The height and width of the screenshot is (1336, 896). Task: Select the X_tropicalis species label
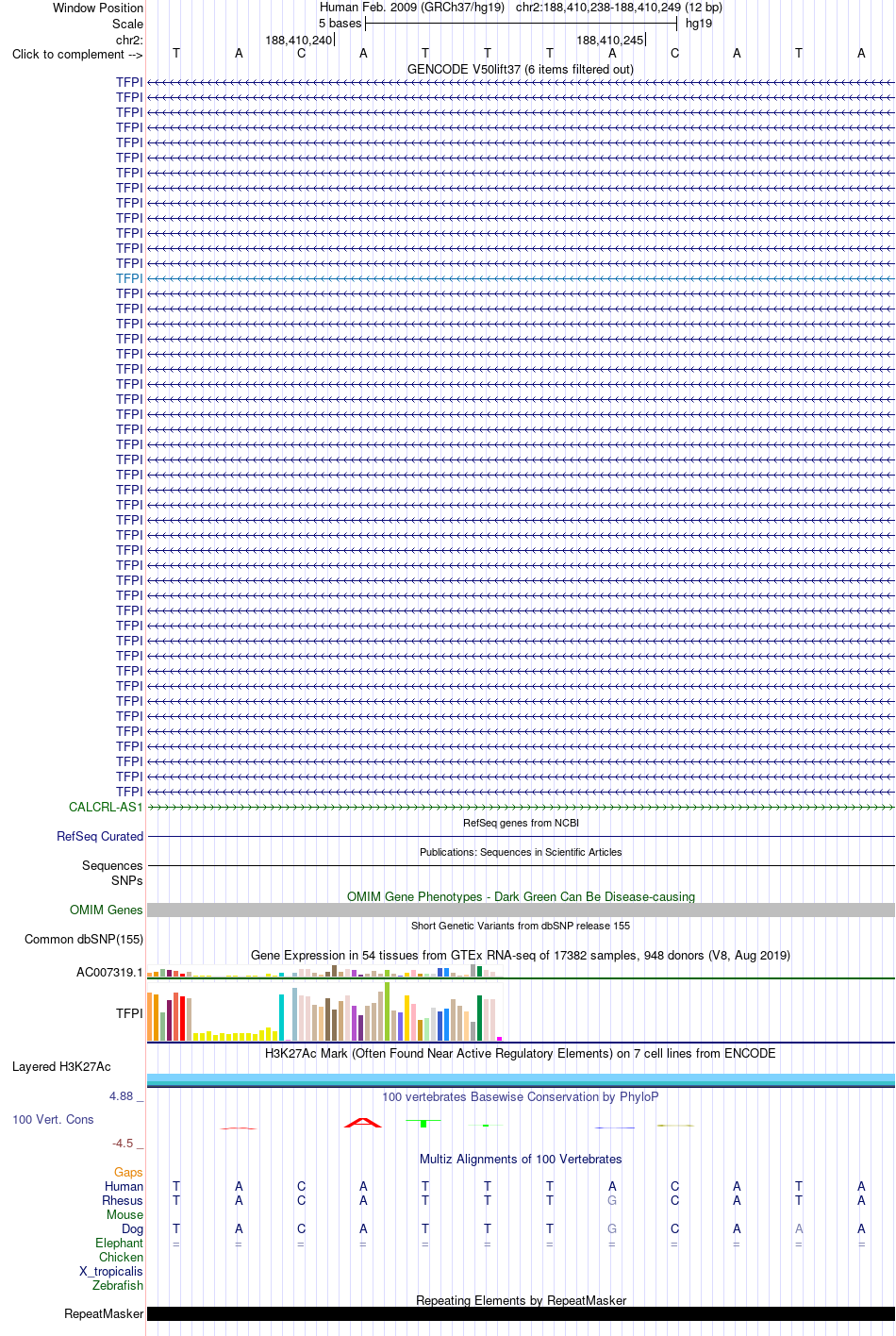[x=111, y=1271]
